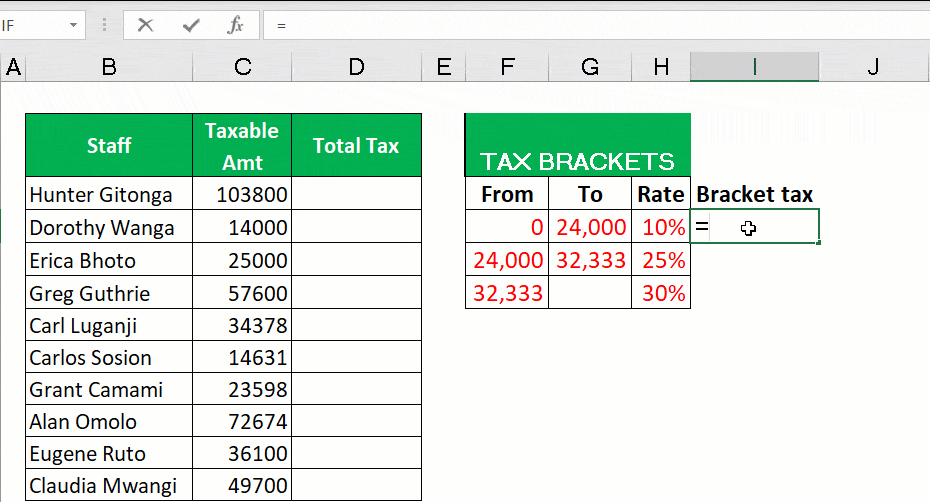930x502 pixels.
Task: Click the taxable amount 103800 cell
Action: tap(242, 193)
